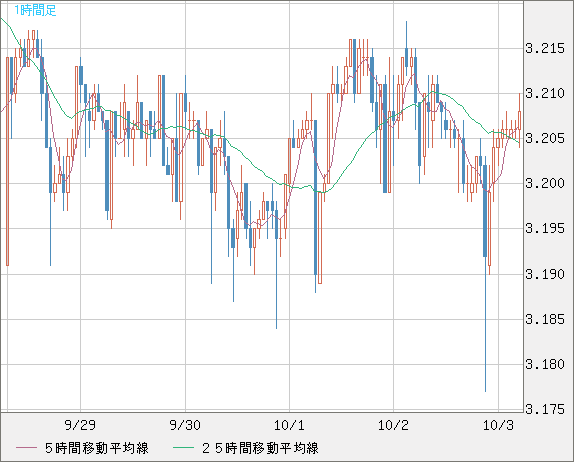Click the 10/3 date axis label
The image size is (574, 462).
click(498, 425)
